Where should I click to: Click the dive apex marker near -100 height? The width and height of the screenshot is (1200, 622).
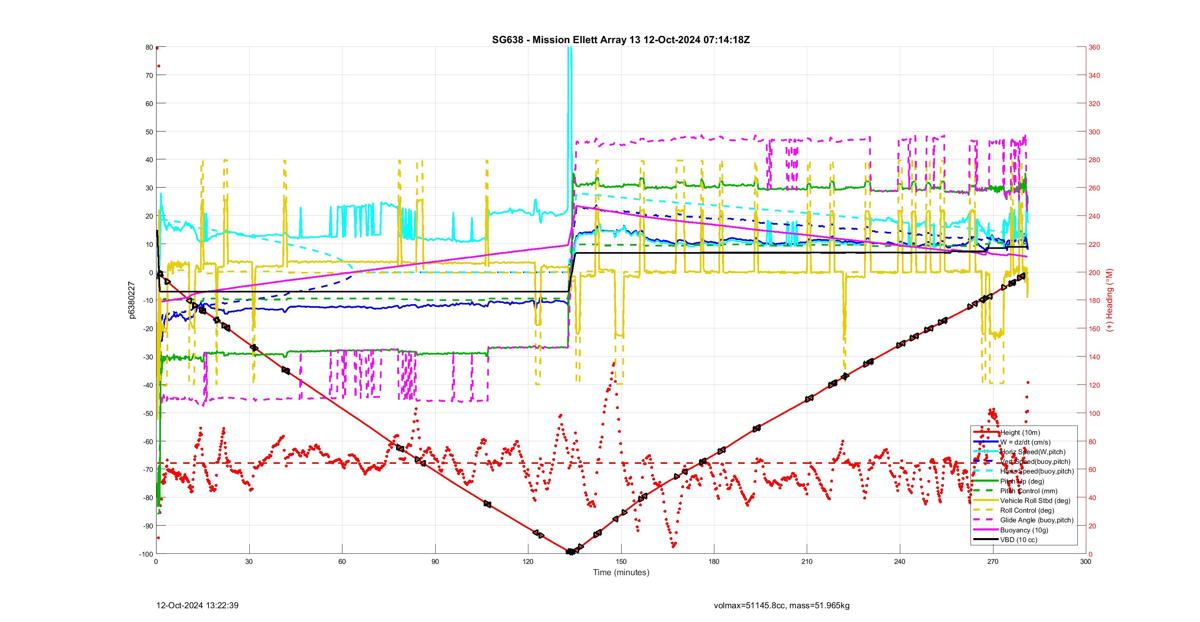[x=570, y=551]
